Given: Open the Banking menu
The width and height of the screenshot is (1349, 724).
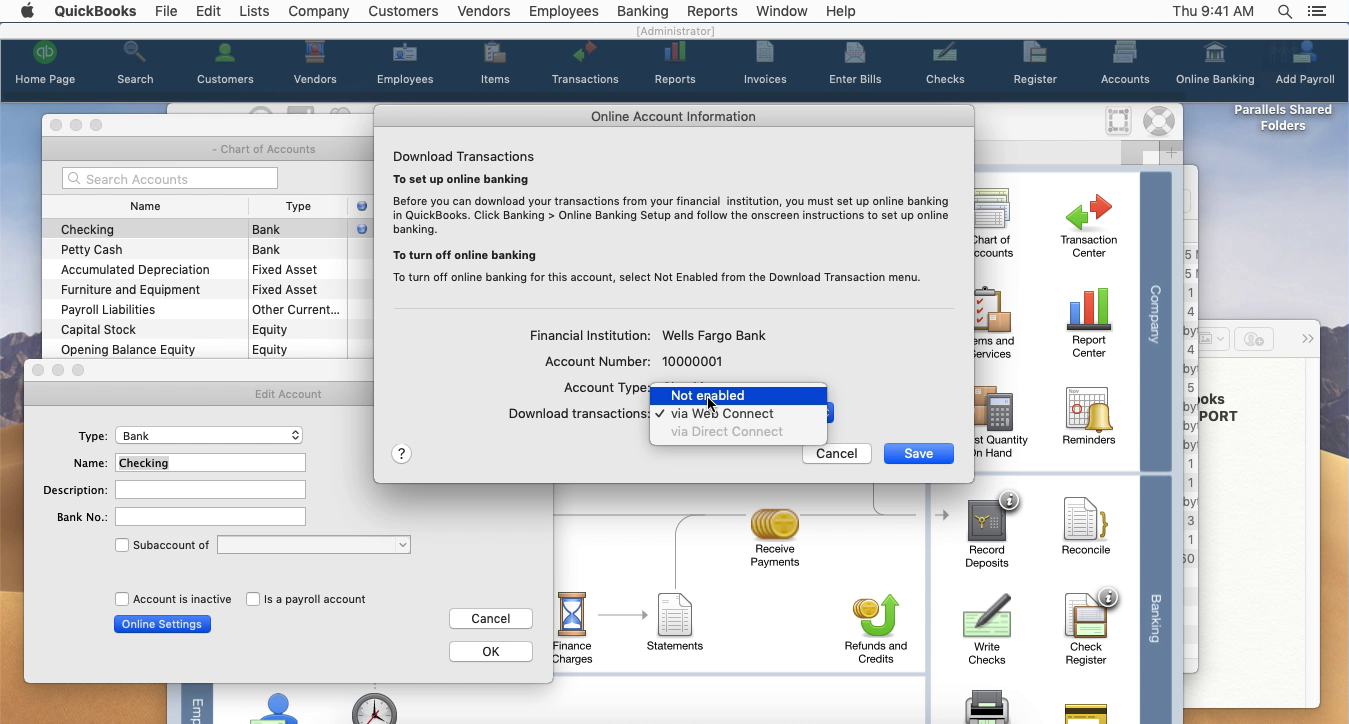Looking at the screenshot, I should click(642, 11).
